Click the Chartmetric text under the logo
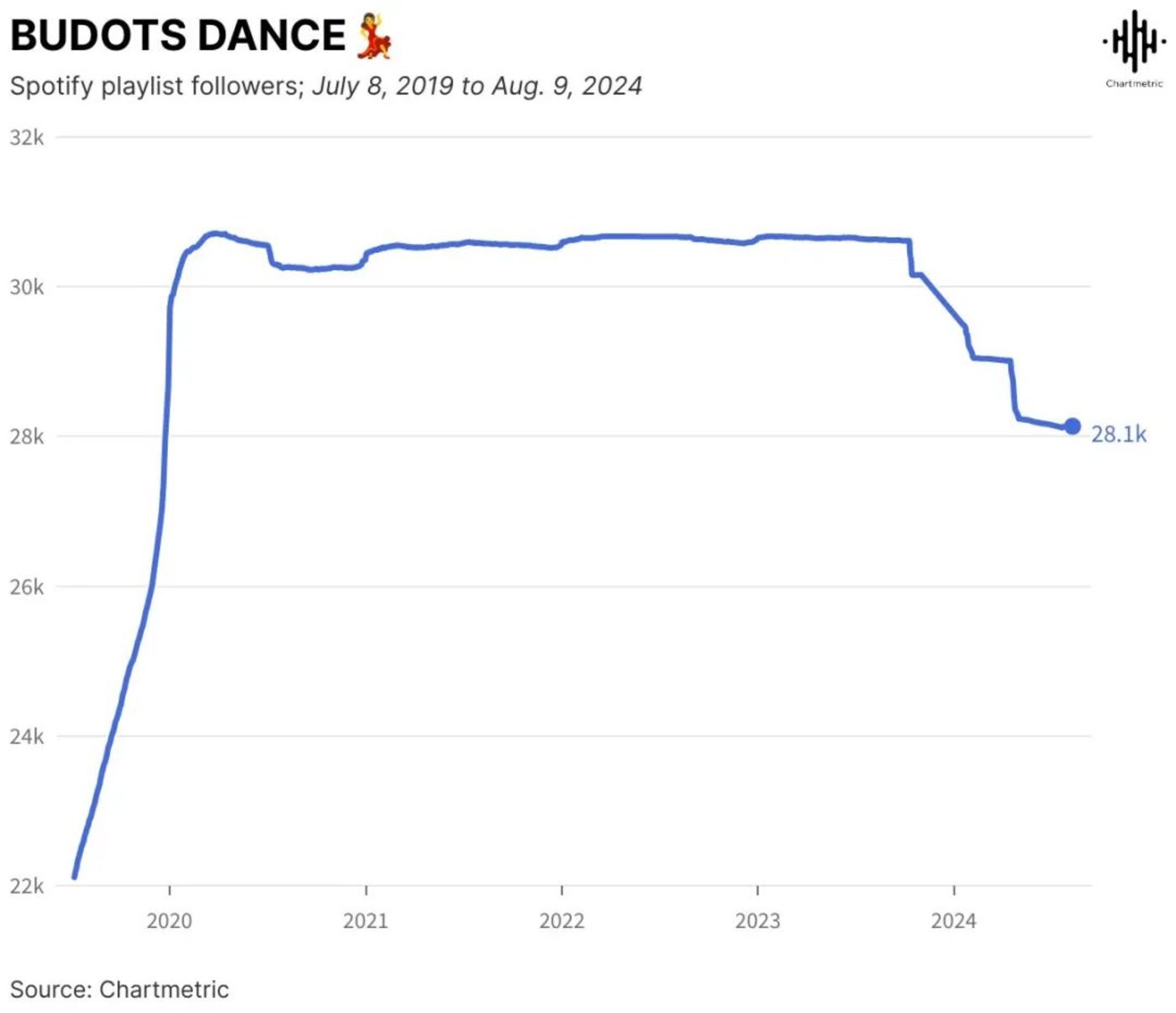The image size is (1176, 1013). click(x=1134, y=83)
